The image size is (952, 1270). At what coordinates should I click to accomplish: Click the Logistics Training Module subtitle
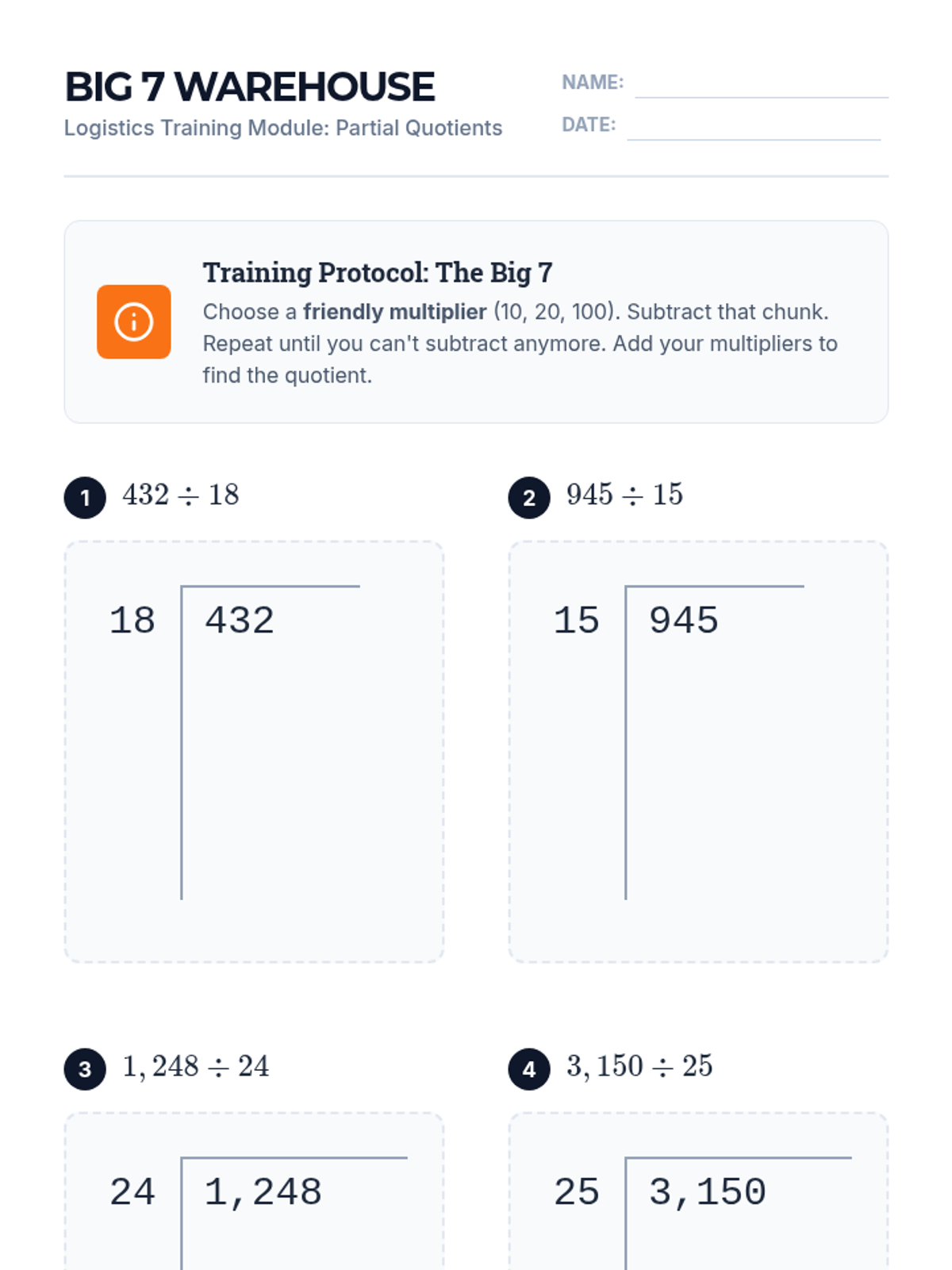point(283,128)
